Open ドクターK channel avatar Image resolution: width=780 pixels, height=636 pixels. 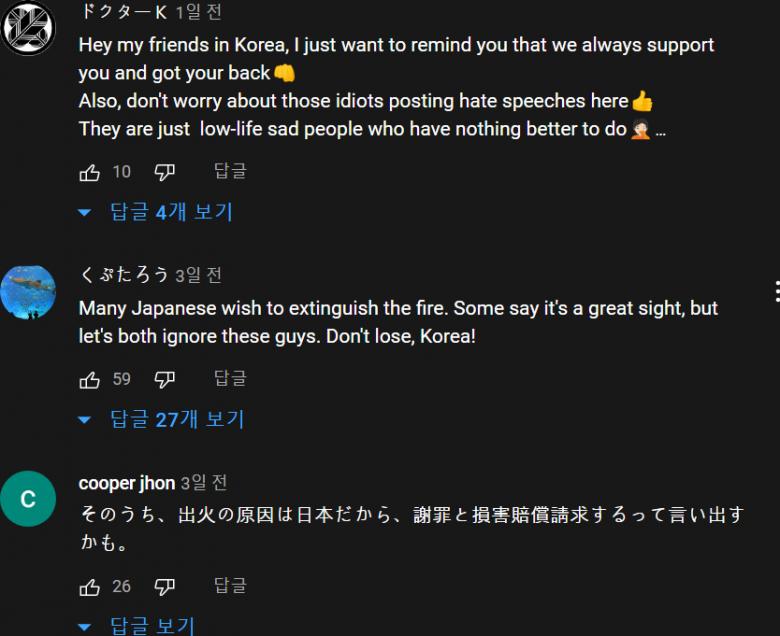(x=28, y=27)
